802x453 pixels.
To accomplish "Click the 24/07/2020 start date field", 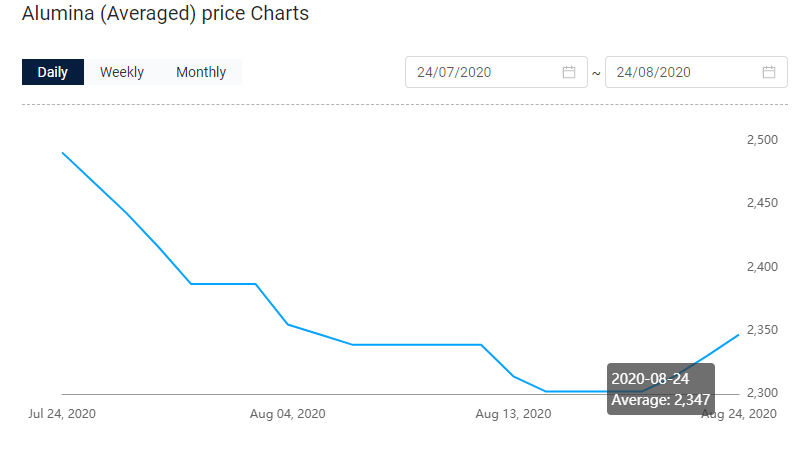I will pos(496,72).
